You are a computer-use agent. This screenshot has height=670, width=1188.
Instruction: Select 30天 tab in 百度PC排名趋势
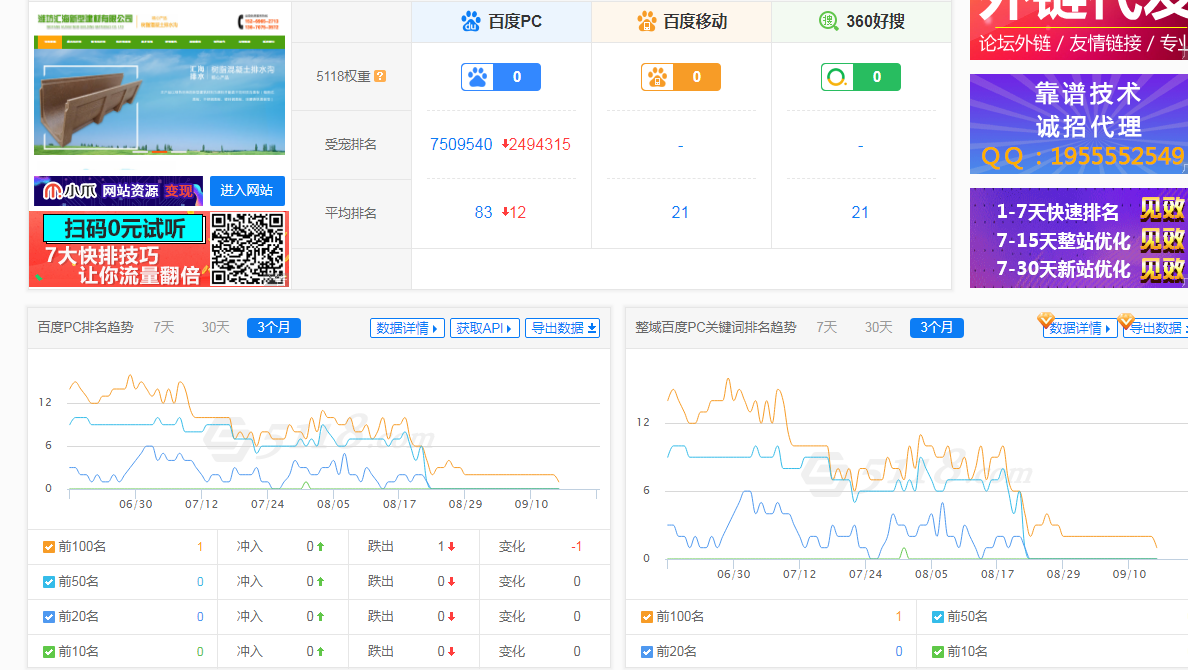point(215,327)
